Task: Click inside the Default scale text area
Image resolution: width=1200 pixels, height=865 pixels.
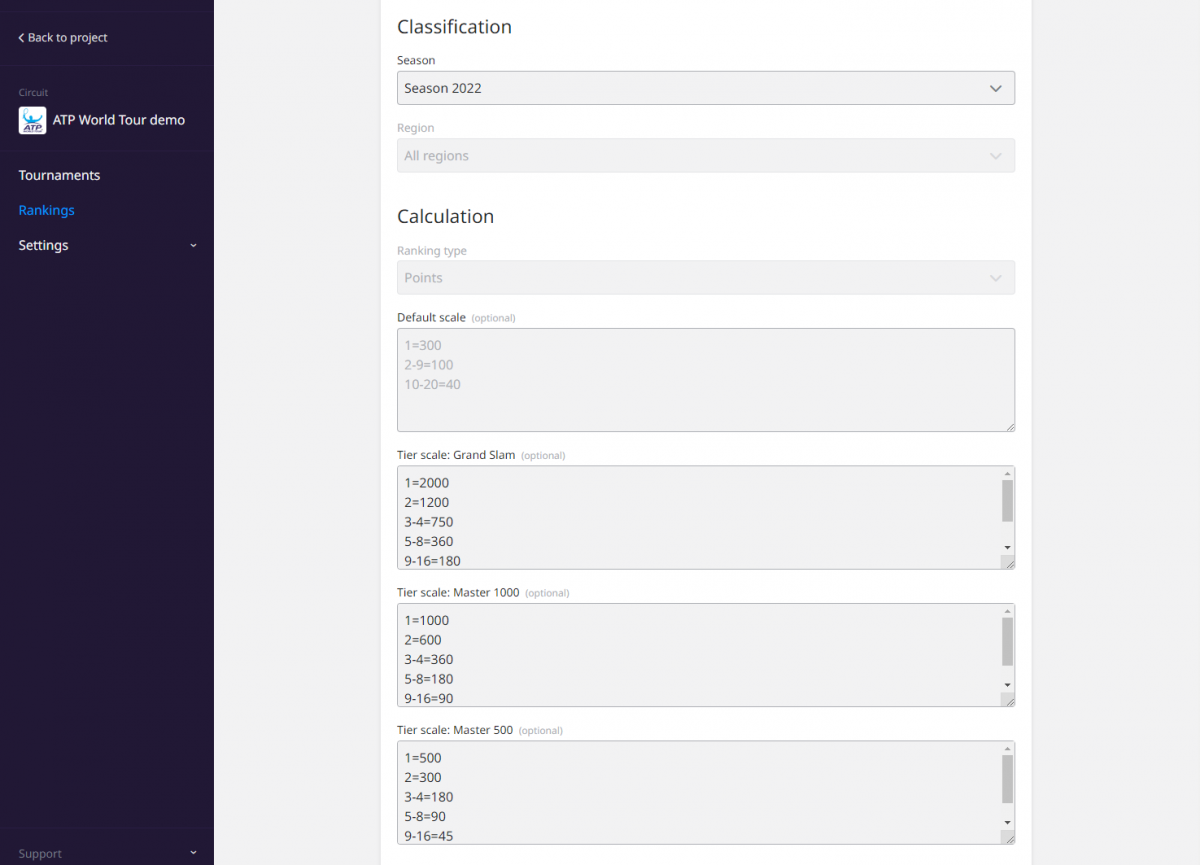Action: click(705, 380)
